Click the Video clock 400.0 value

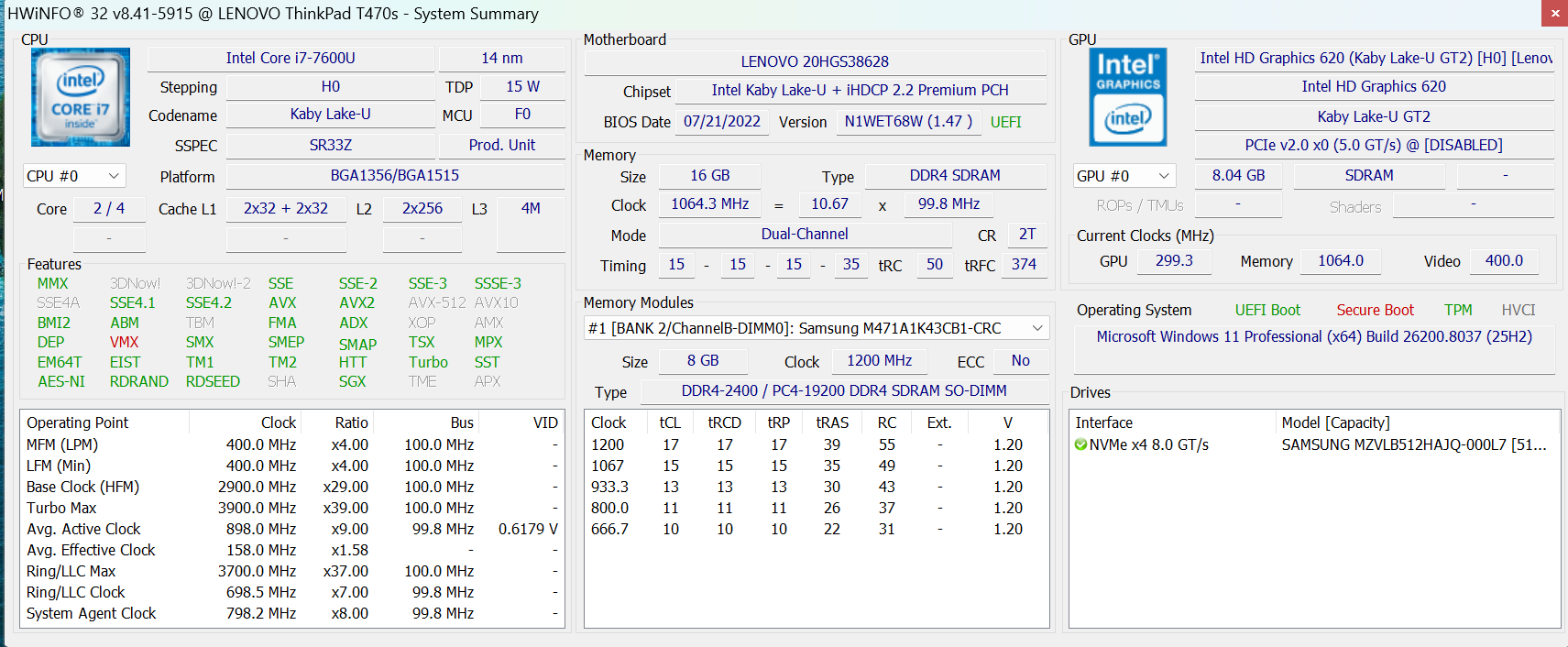(1504, 261)
